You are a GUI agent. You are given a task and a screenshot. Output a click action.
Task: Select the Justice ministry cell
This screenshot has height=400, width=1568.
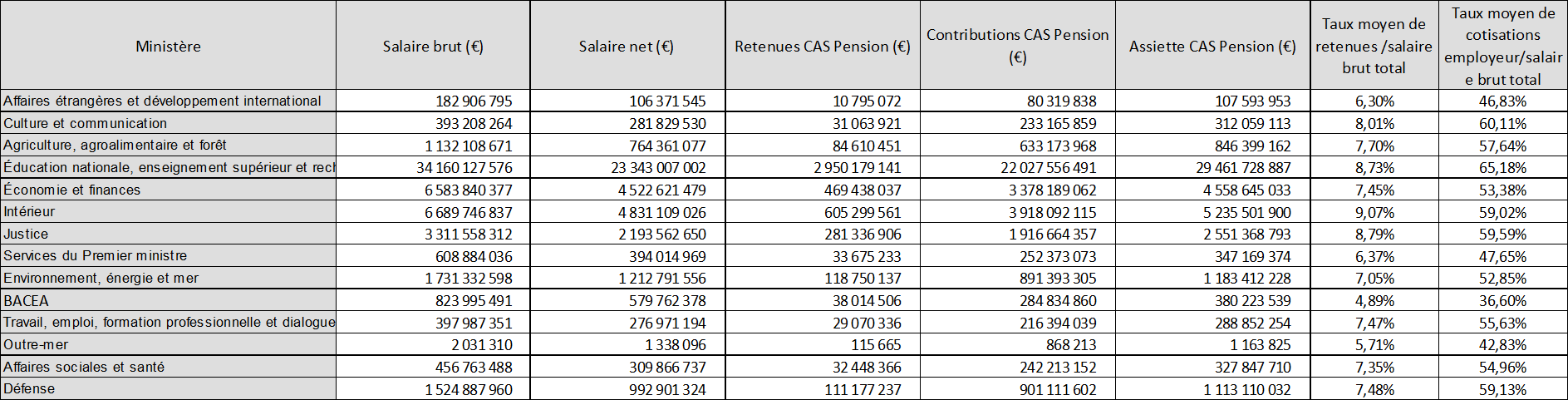(x=26, y=234)
